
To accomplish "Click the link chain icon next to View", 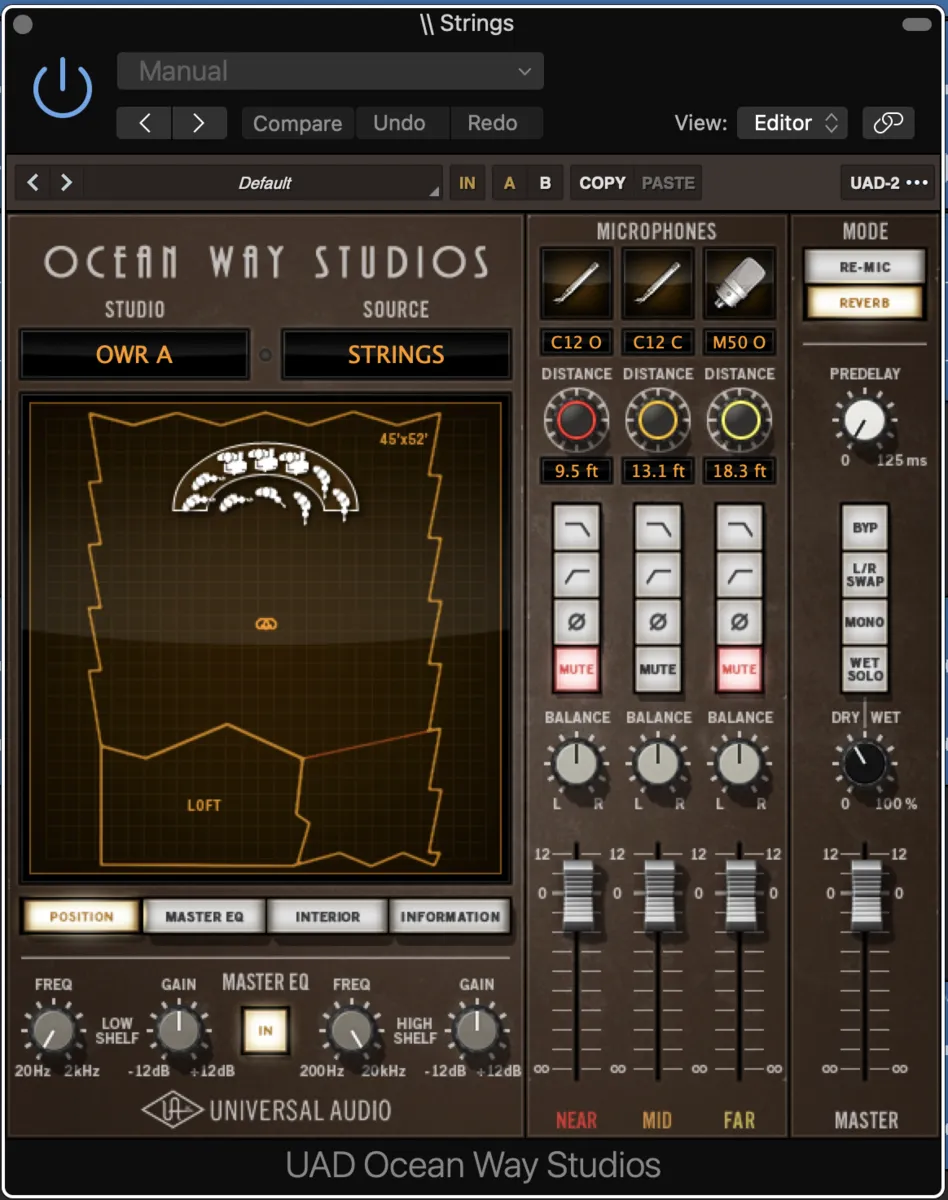I will (888, 123).
